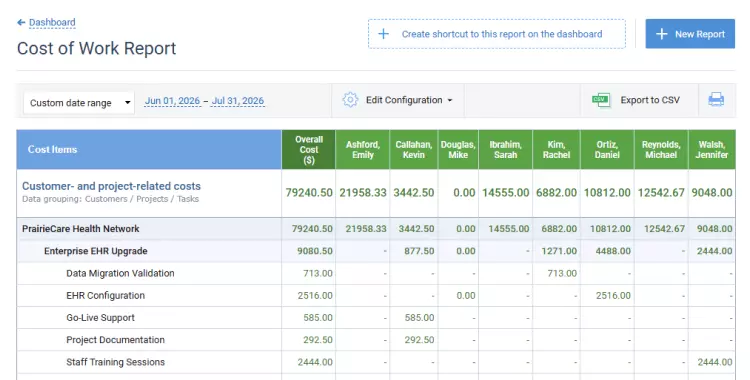The height and width of the screenshot is (380, 750).
Task: Click Enterprise EHR Upgrade overall cost 9080.50
Action: [x=315, y=251]
